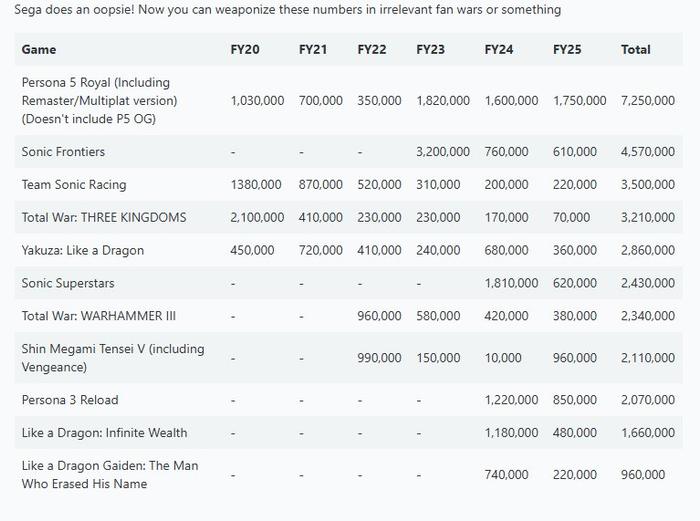Image resolution: width=700 pixels, height=521 pixels.
Task: Click Persona 5 Royal total 7,250,000
Action: point(648,100)
